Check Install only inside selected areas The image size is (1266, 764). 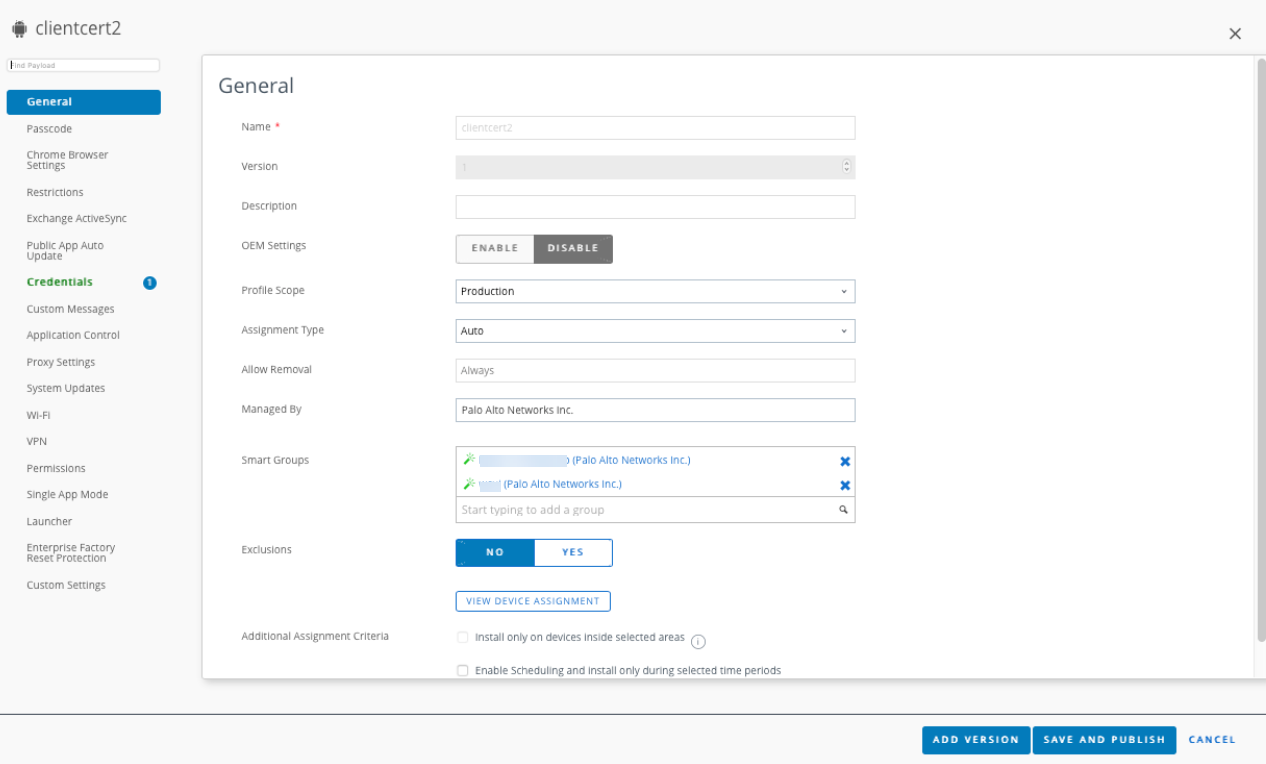pyautogui.click(x=462, y=637)
